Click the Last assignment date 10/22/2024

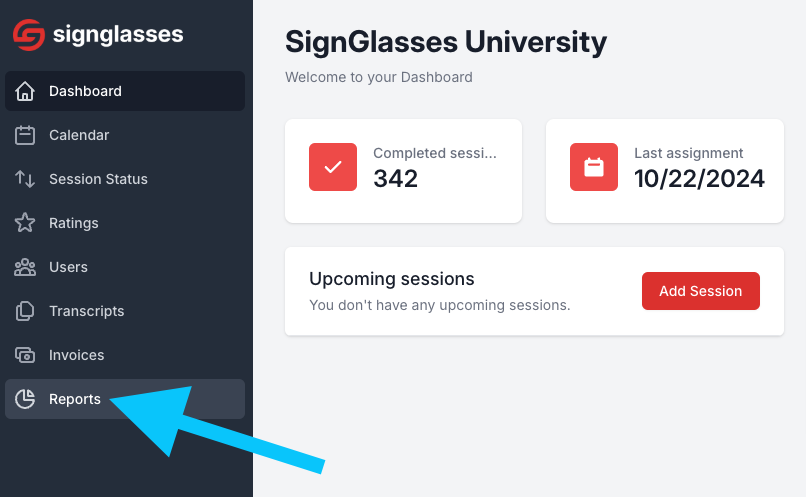(x=699, y=179)
